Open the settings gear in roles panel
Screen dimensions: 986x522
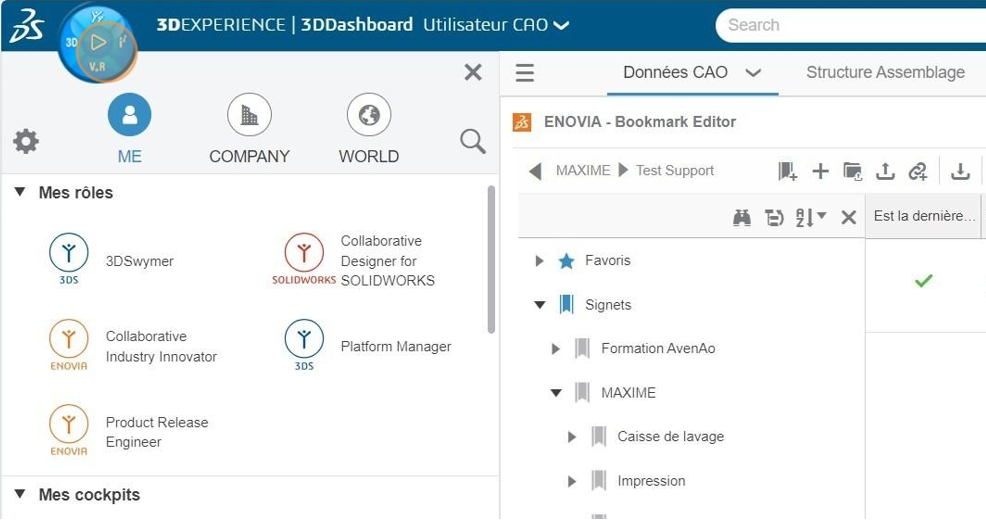coord(26,142)
